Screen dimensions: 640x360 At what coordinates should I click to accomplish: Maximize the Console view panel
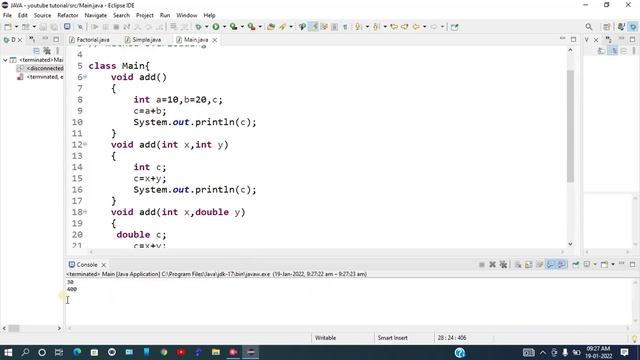click(633, 264)
